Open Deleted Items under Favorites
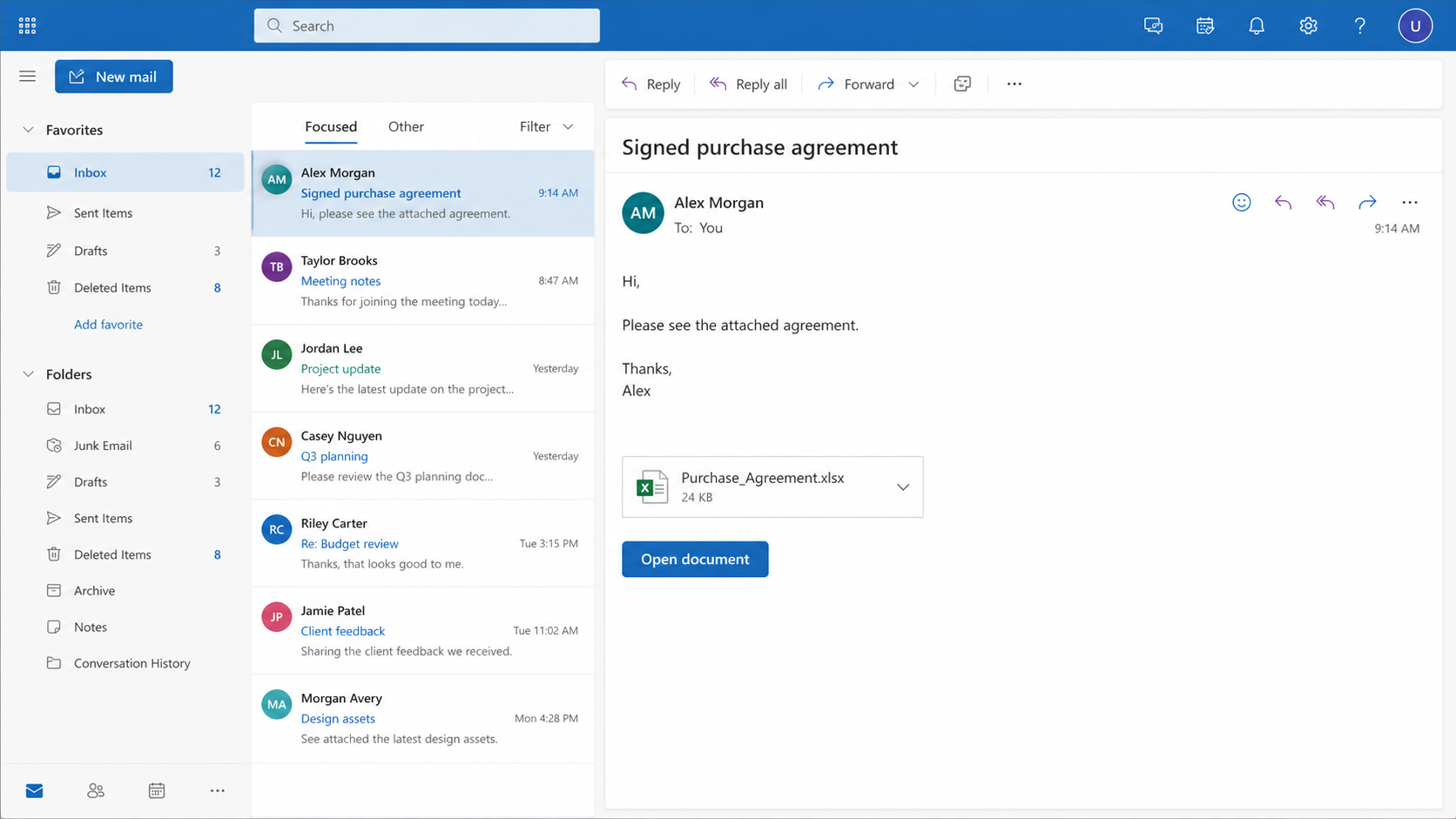The image size is (1456, 819). click(x=125, y=287)
